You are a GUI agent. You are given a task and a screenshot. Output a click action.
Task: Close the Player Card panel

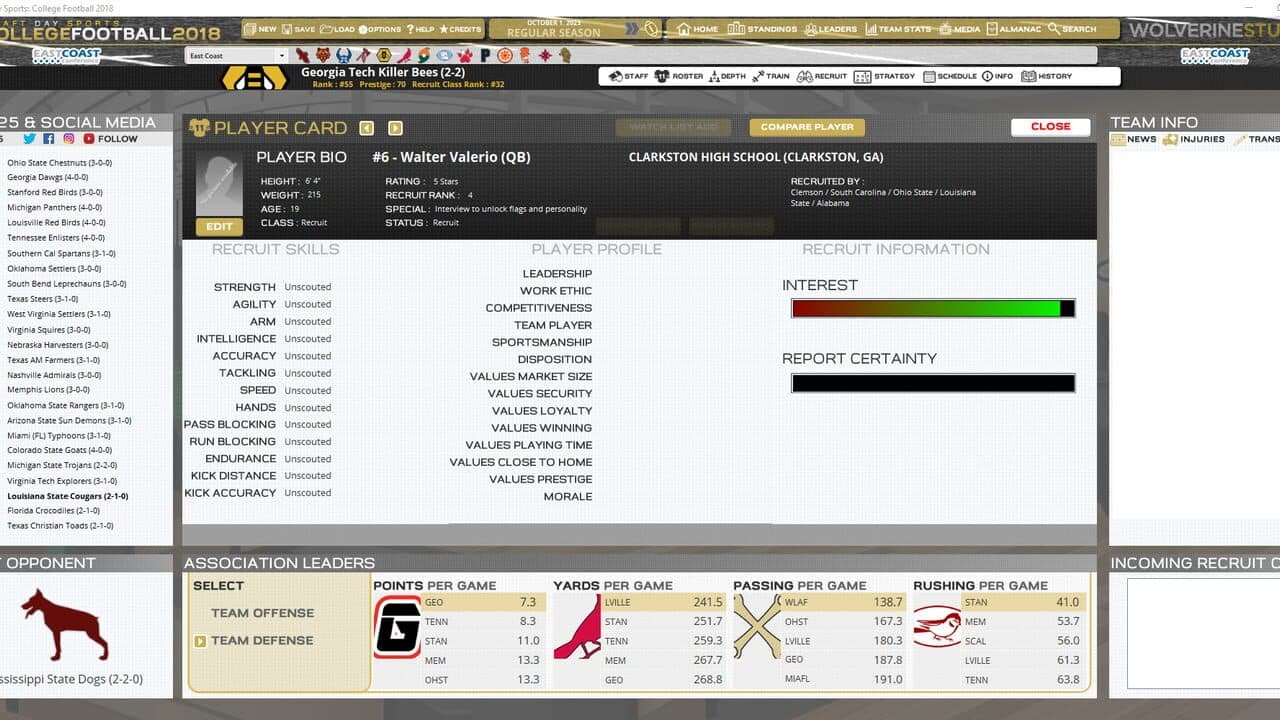1050,127
